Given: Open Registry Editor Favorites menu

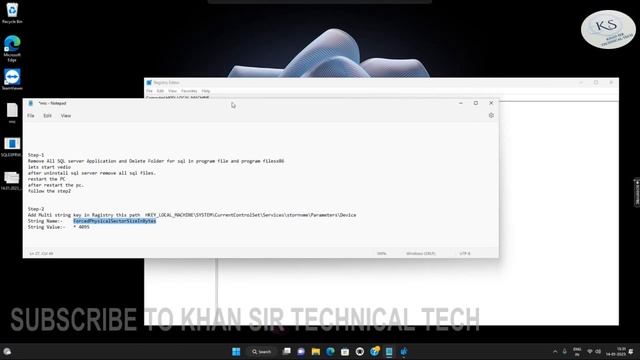Looking at the screenshot, I should pos(189,91).
